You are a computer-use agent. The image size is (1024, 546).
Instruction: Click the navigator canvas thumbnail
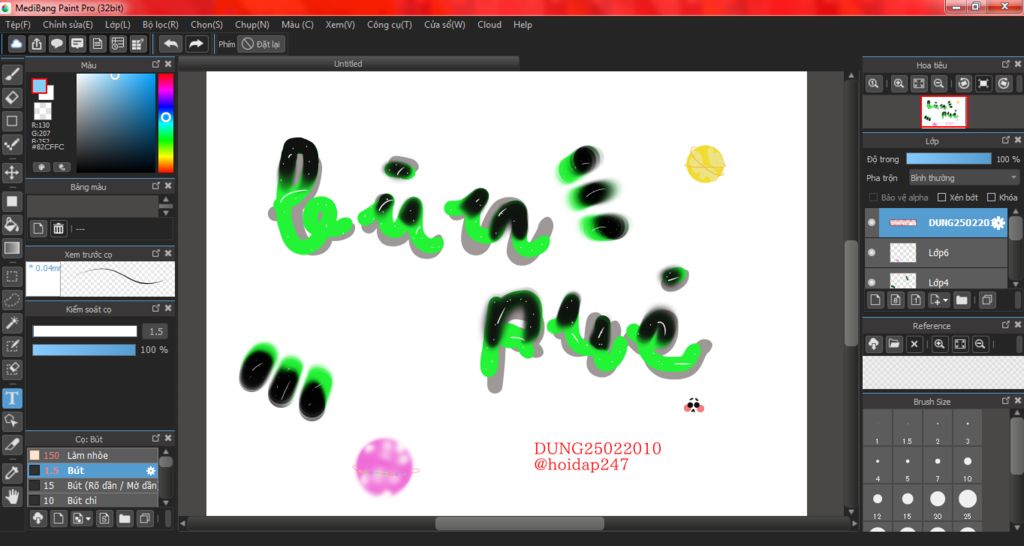[944, 112]
